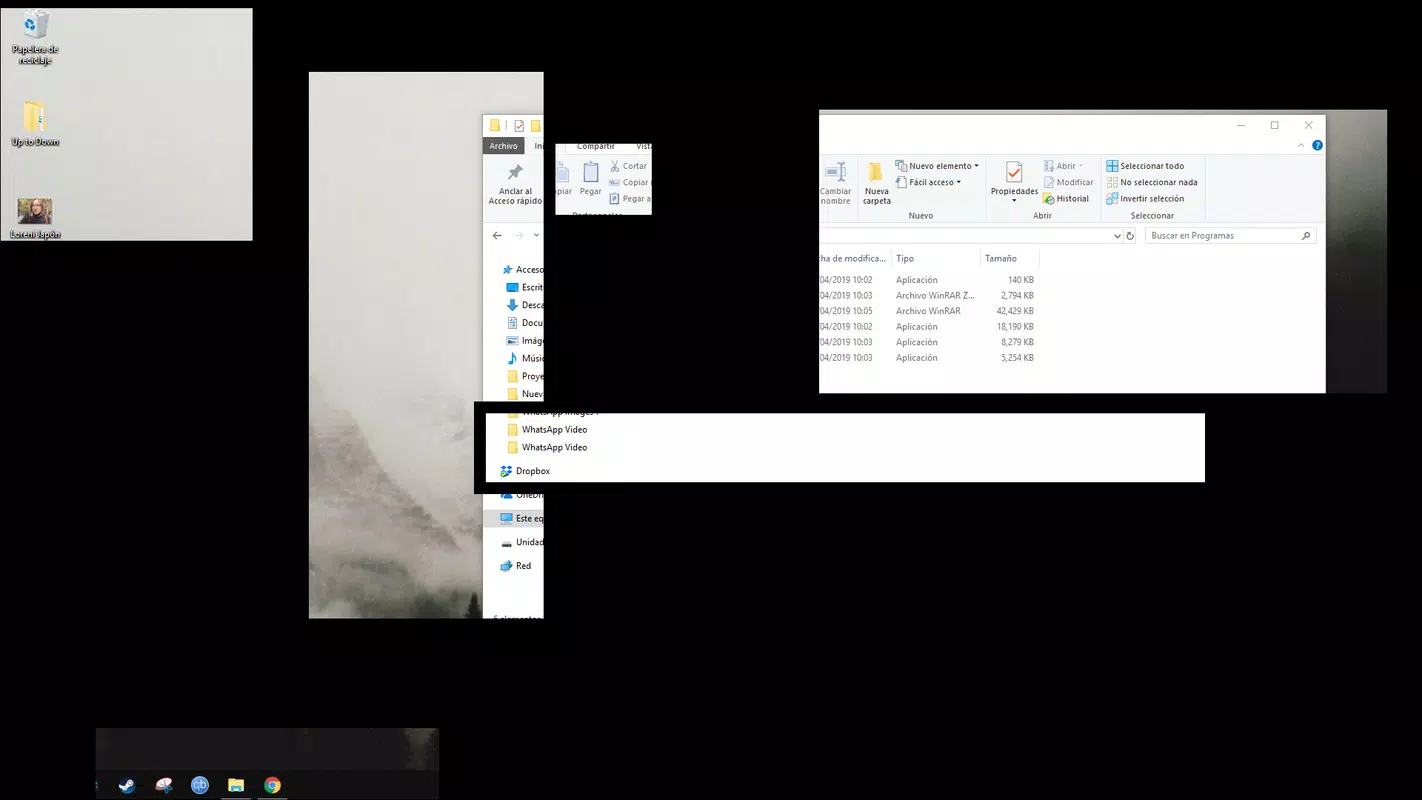Click No seleccionar nada

click(x=1152, y=182)
